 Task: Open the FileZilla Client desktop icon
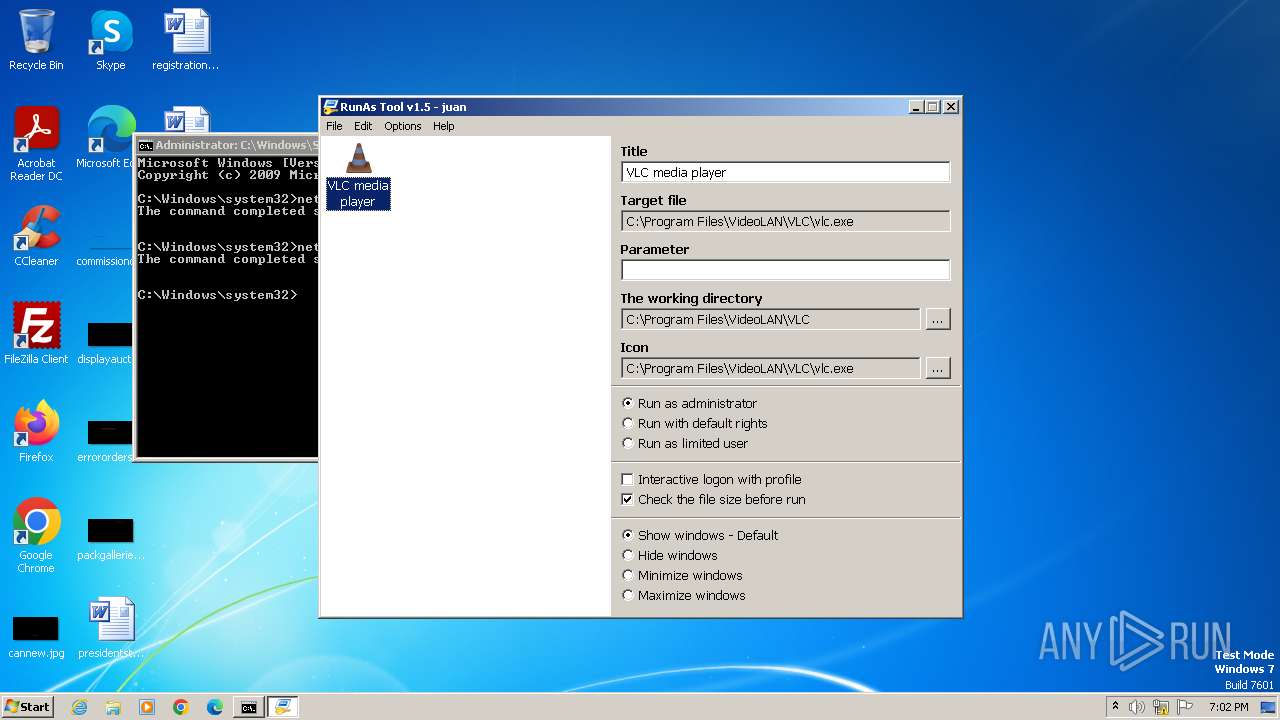(36, 334)
